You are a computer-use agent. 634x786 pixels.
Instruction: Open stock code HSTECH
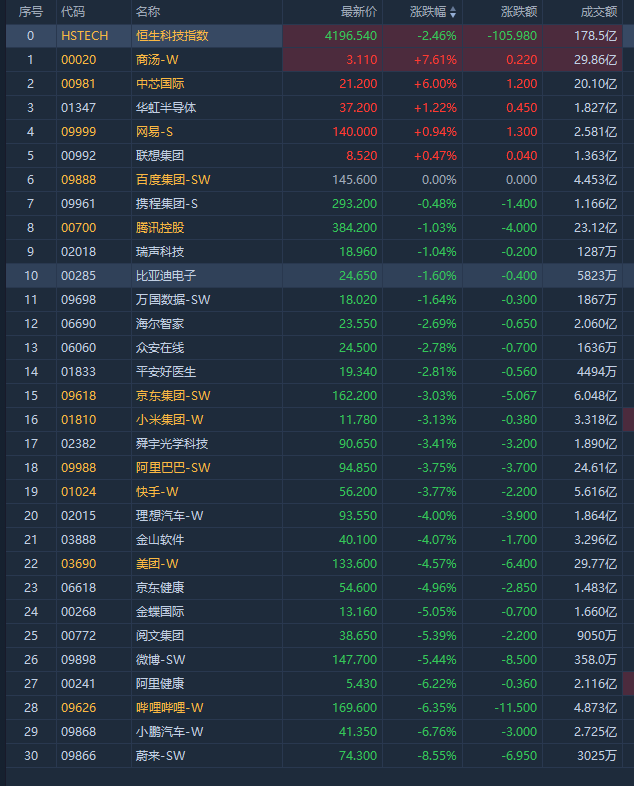pyautogui.click(x=85, y=36)
